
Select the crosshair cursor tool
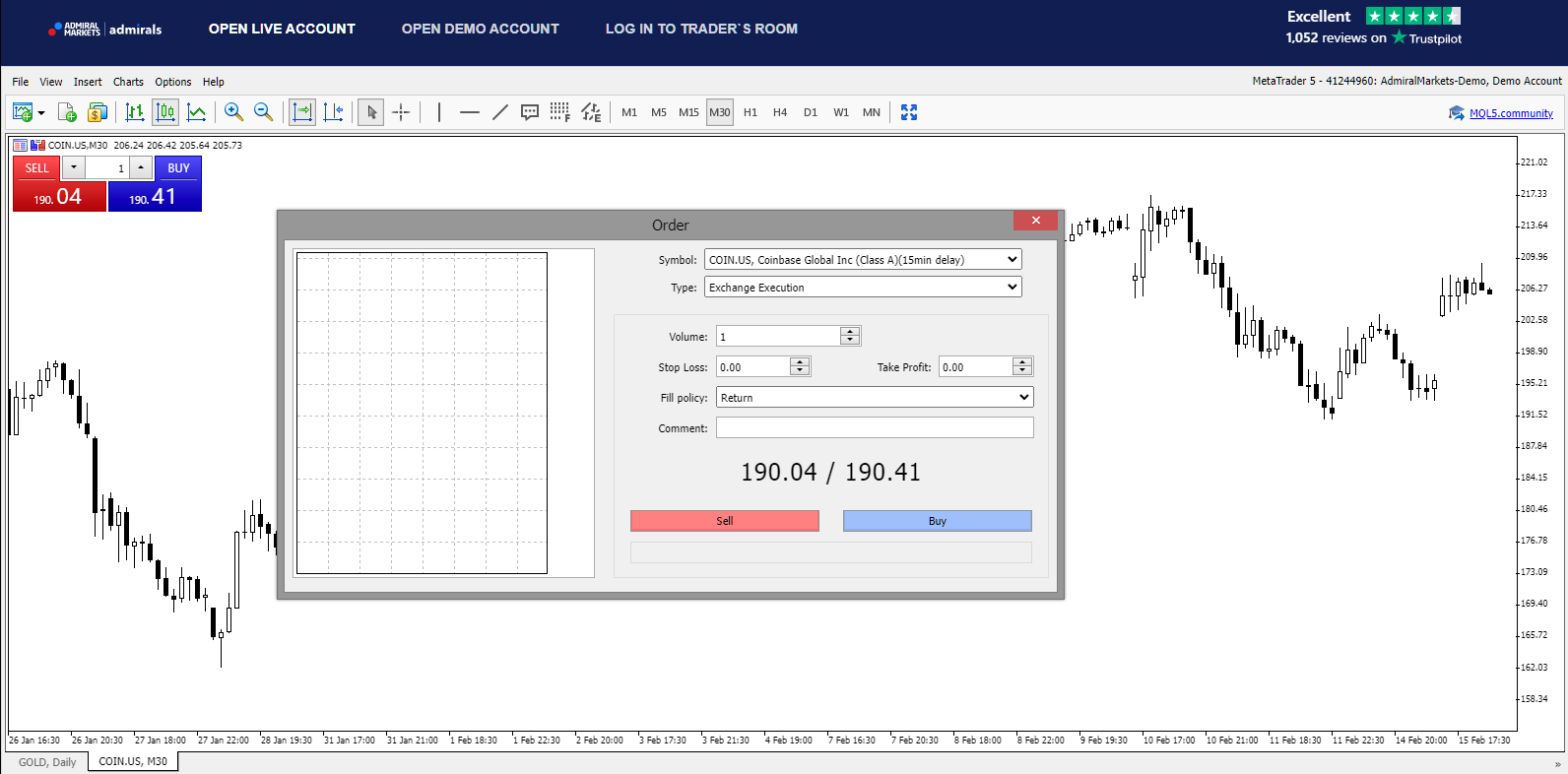401,112
